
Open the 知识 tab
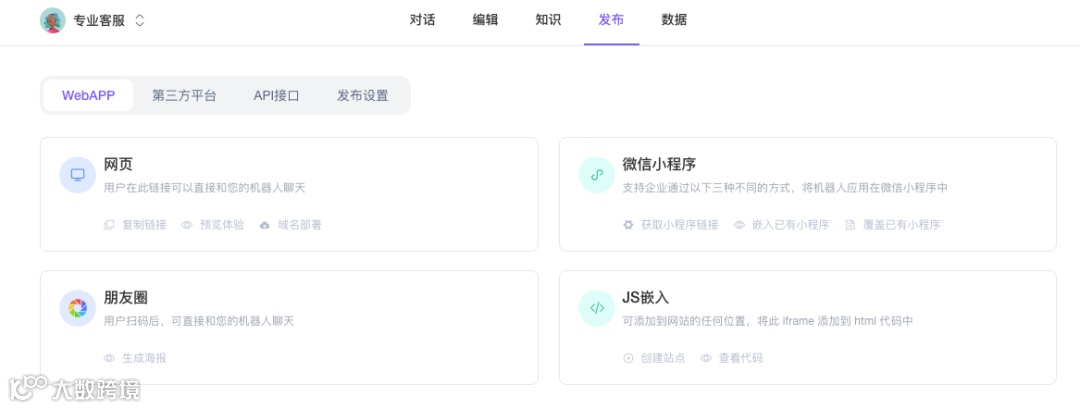548,20
